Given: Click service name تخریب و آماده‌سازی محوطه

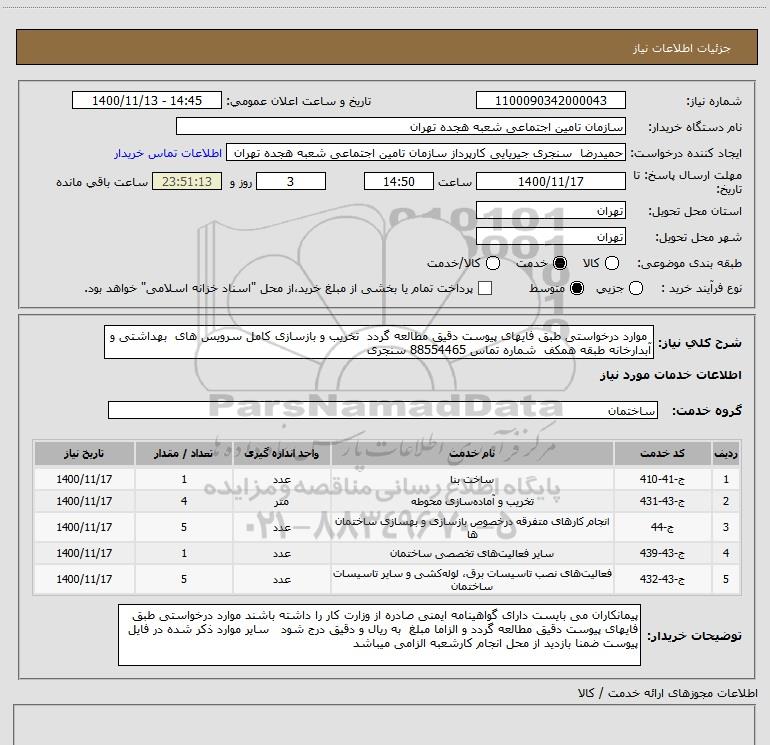Looking at the screenshot, I should pos(472,501).
